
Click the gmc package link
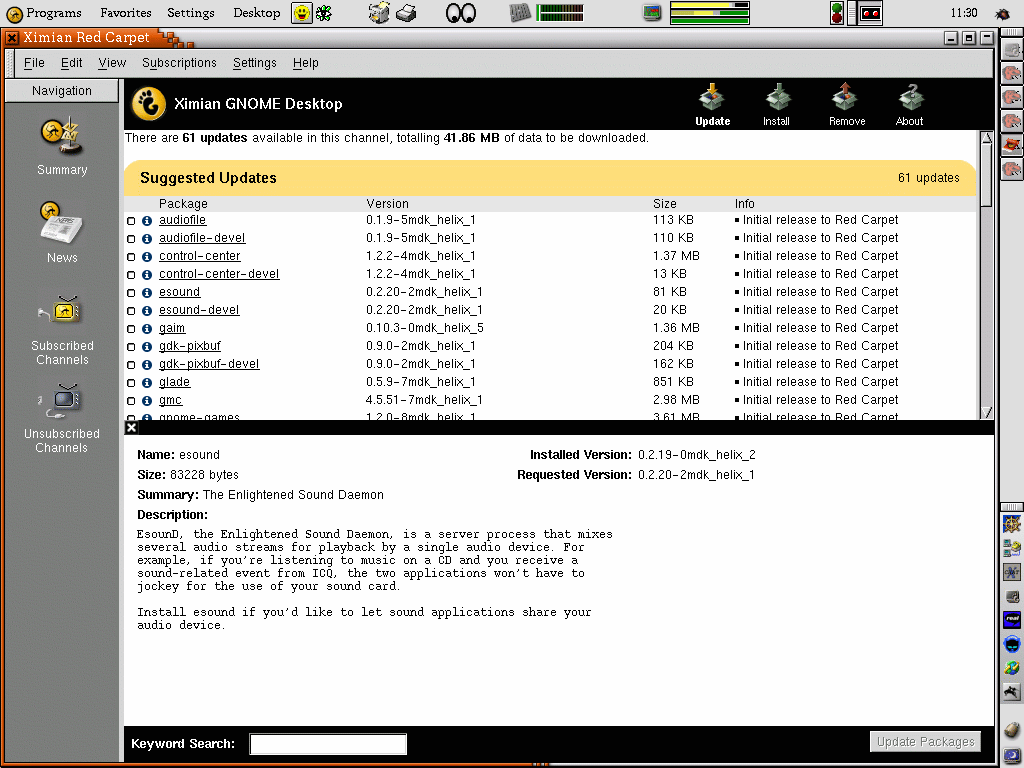point(170,400)
